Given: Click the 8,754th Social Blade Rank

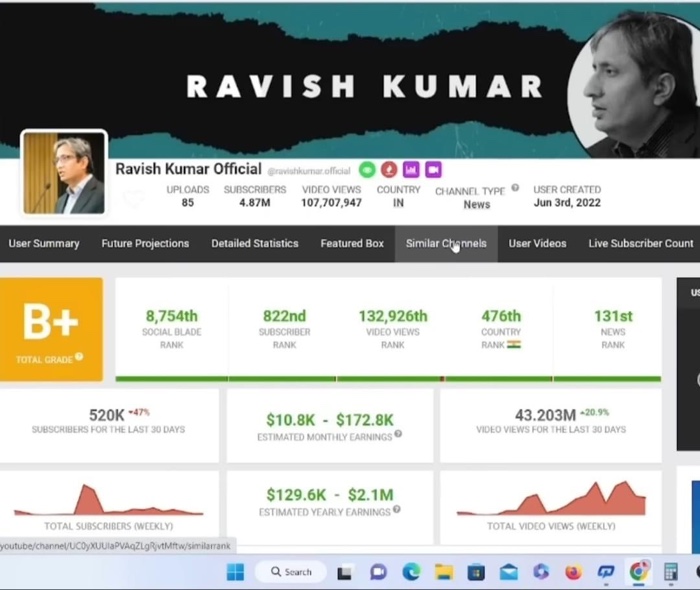Looking at the screenshot, I should [x=171, y=316].
